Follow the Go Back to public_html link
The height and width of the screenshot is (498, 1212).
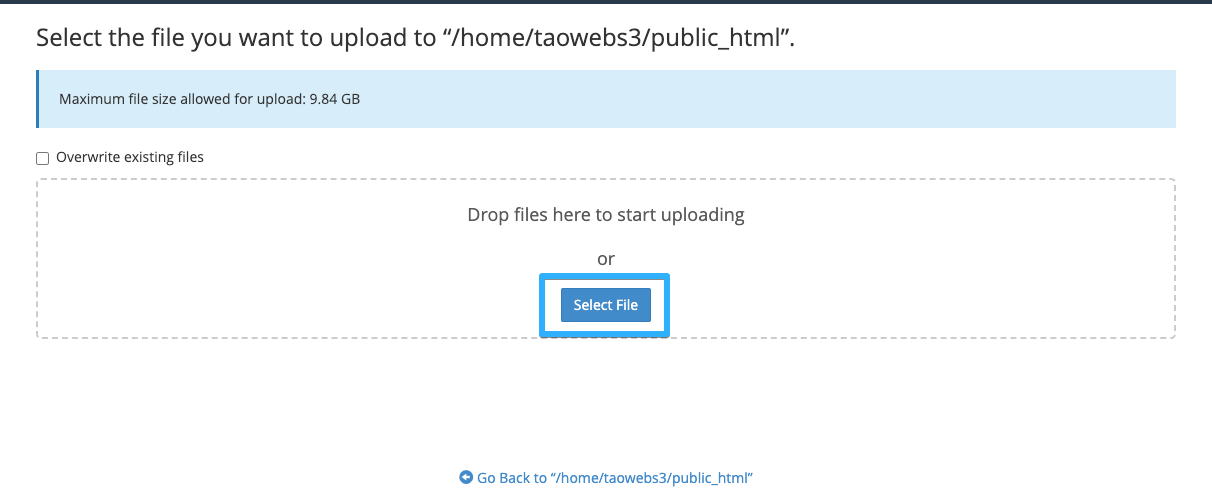pos(613,478)
